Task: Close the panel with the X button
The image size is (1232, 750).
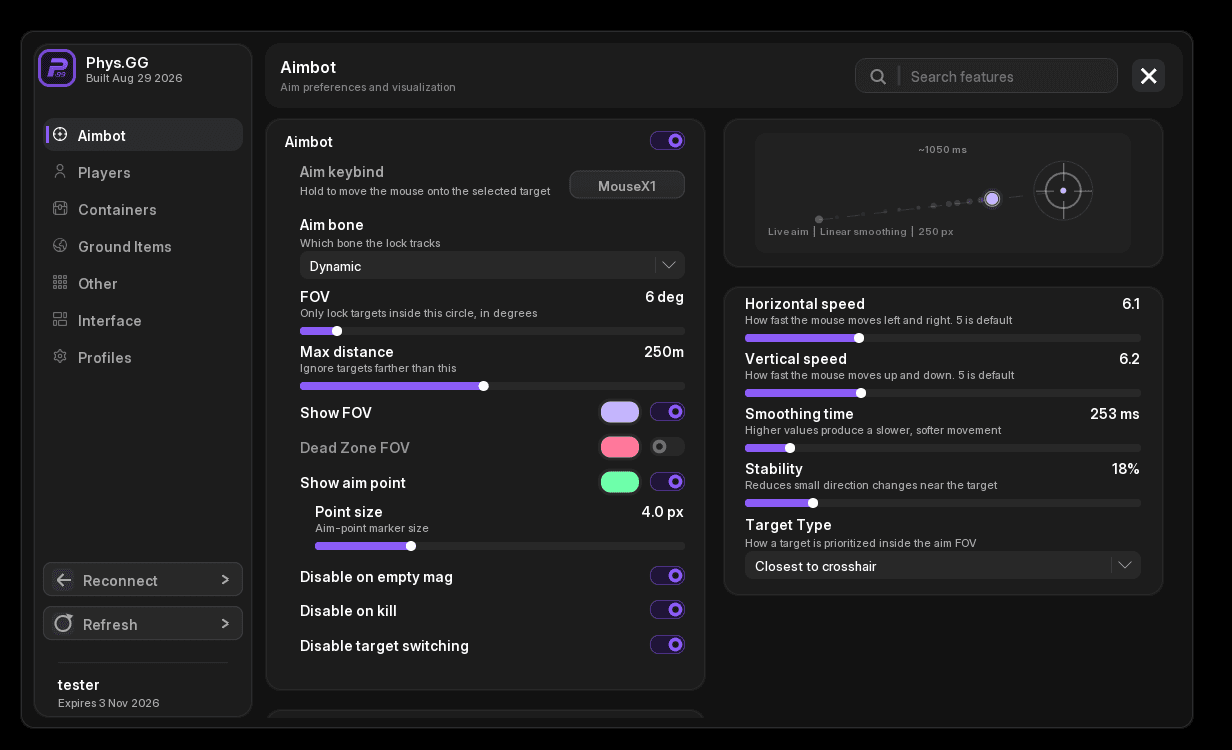Action: 1148,76
